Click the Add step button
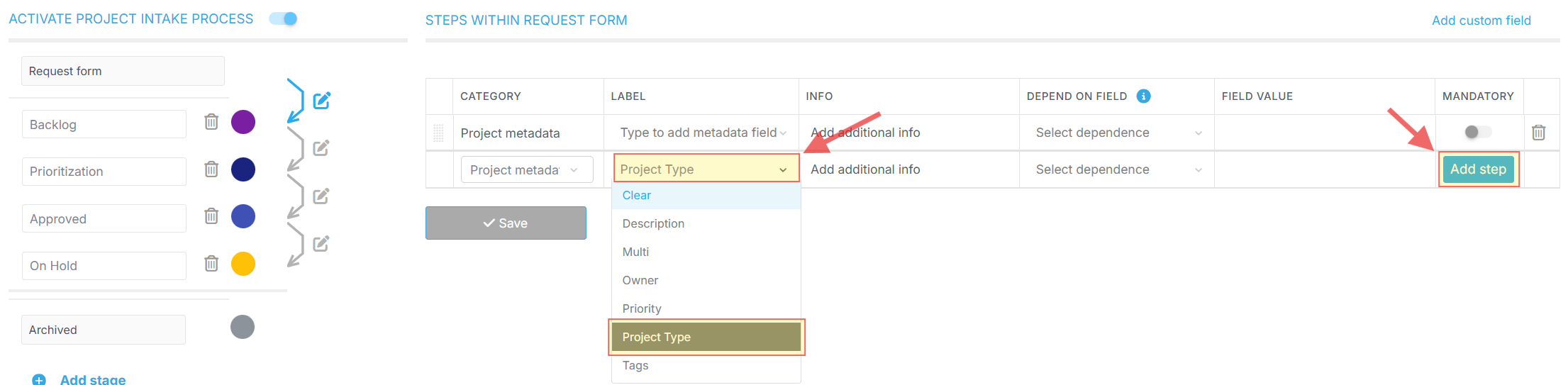 tap(1478, 169)
